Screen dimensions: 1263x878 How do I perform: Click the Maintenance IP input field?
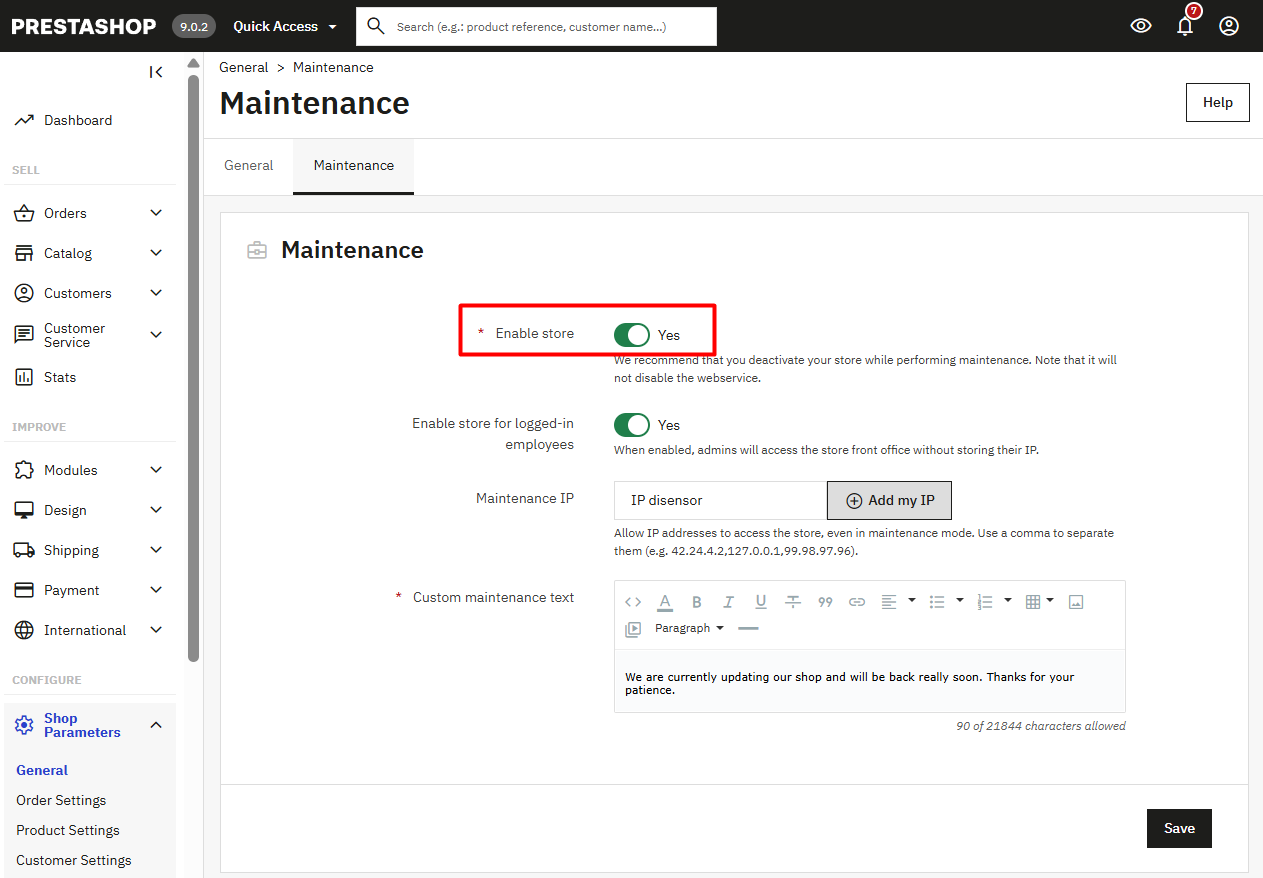[720, 500]
